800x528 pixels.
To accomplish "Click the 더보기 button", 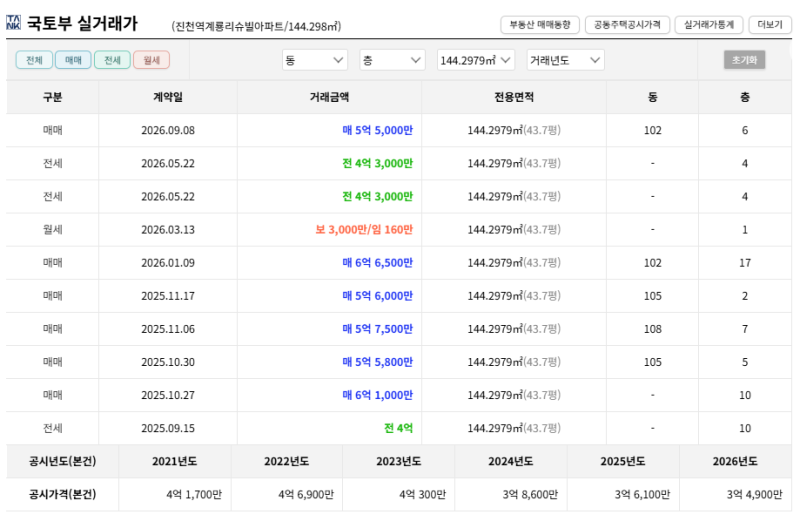I will tap(770, 24).
